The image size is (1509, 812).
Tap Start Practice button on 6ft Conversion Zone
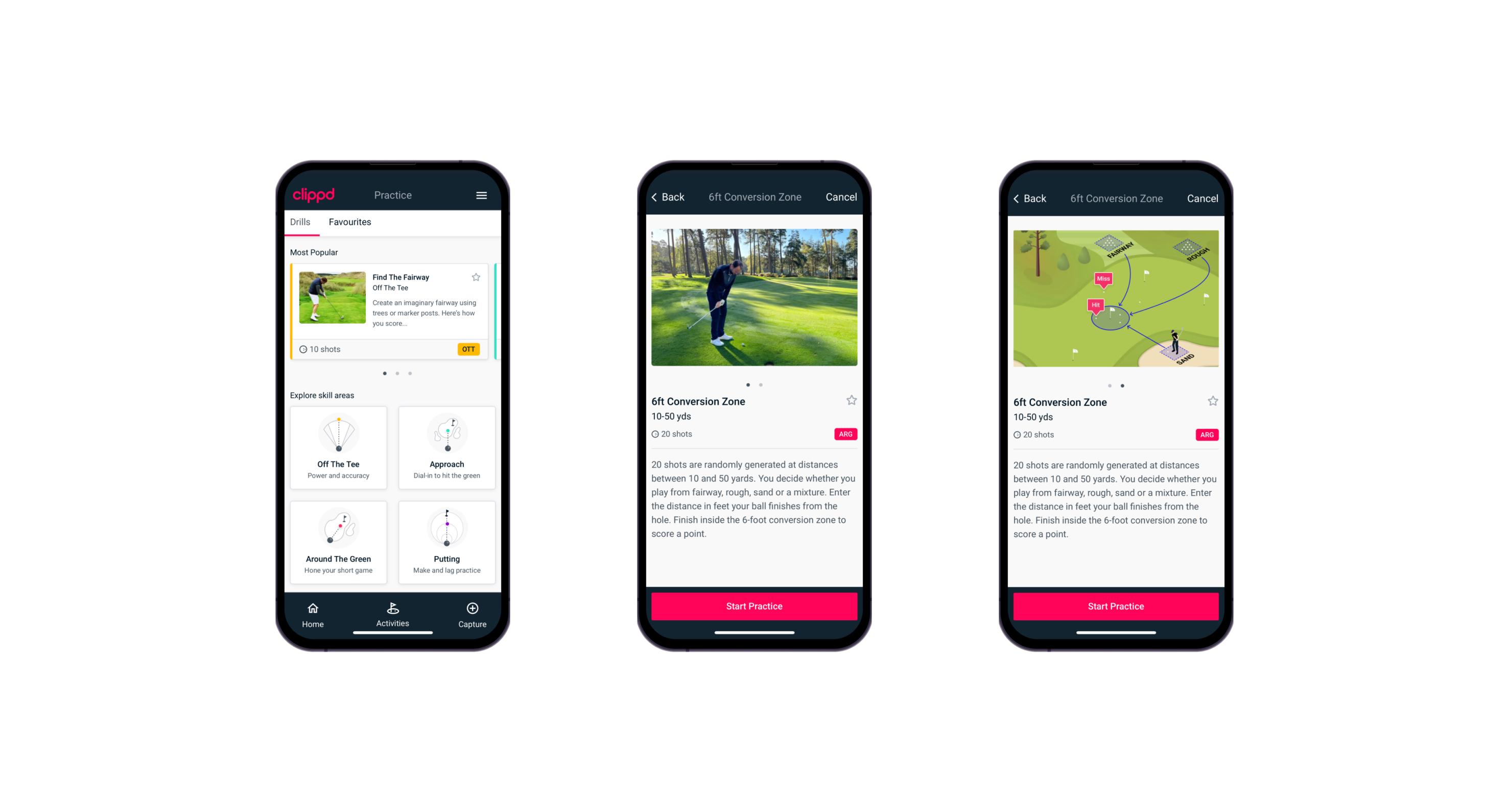753,605
